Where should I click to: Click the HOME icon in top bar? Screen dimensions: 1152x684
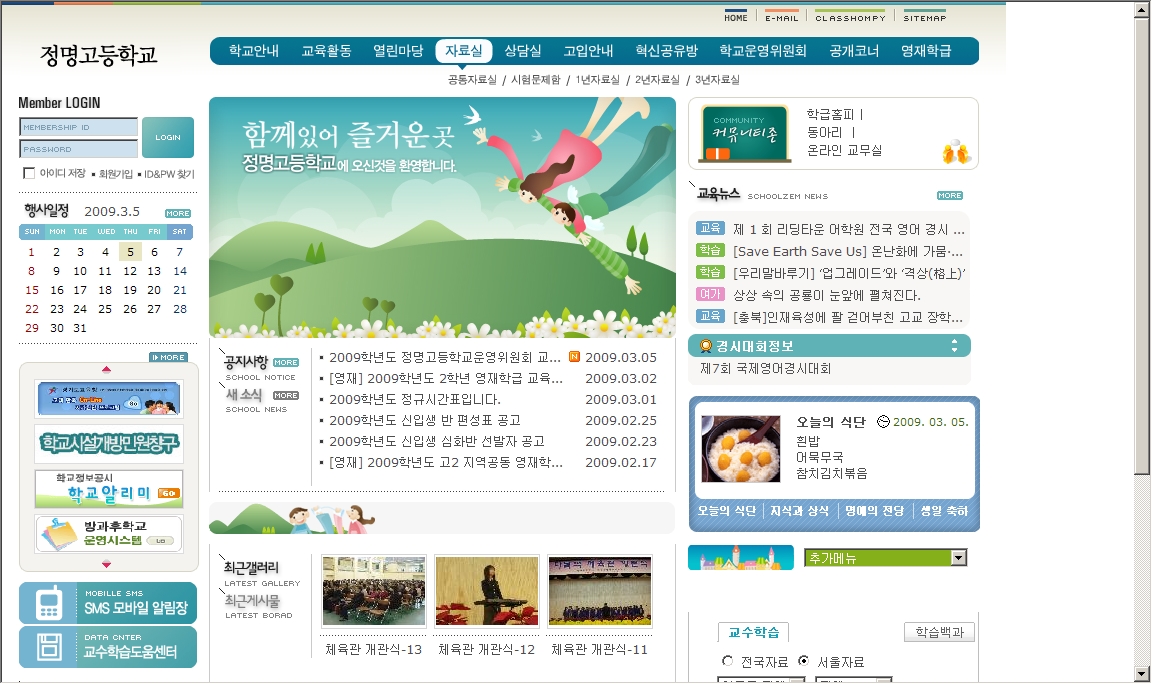point(736,16)
